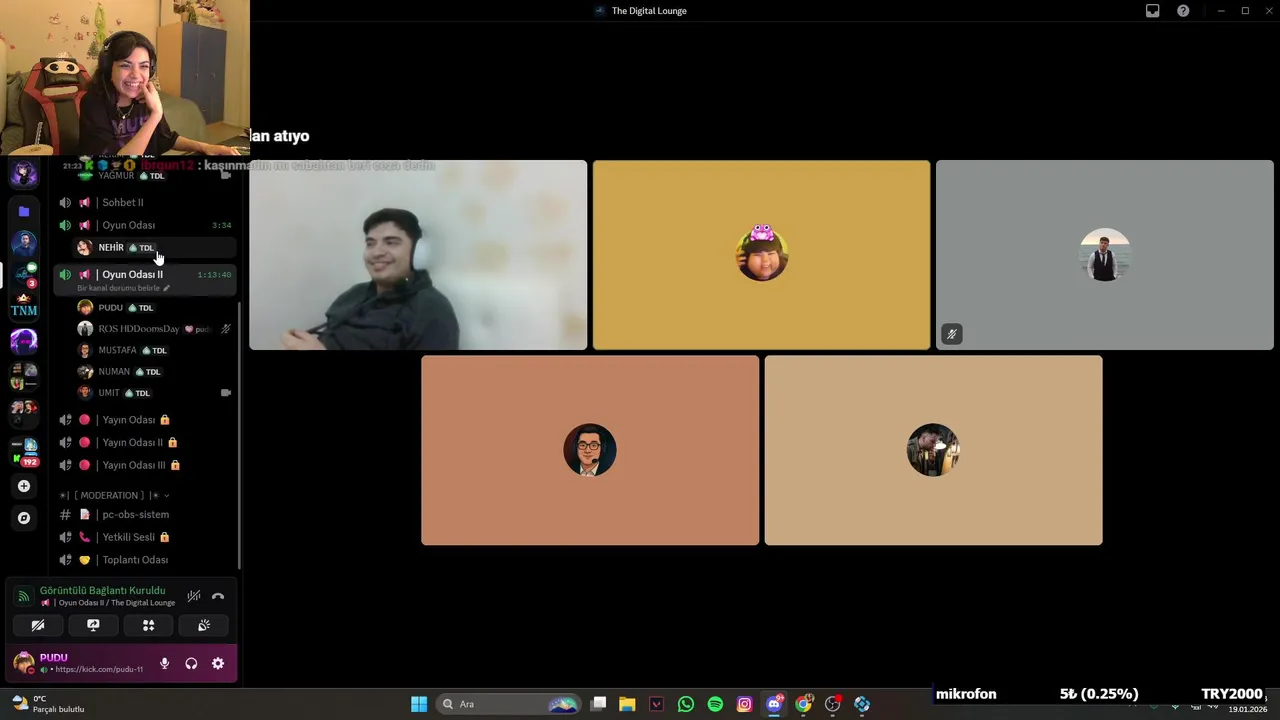Open the Yayın Odası locked channel
Viewport: 1280px width, 720px height.
pos(147,420)
